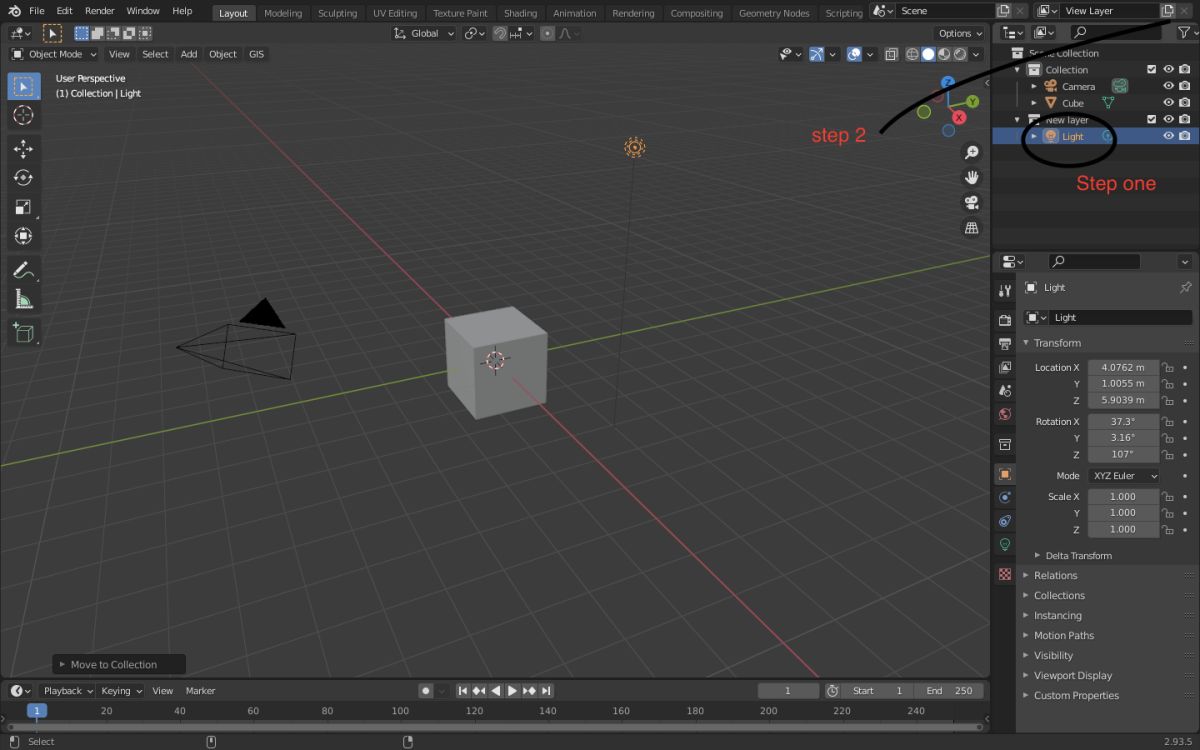Image resolution: width=1200 pixels, height=750 pixels.
Task: Click the End frame field 250
Action: (x=950, y=691)
